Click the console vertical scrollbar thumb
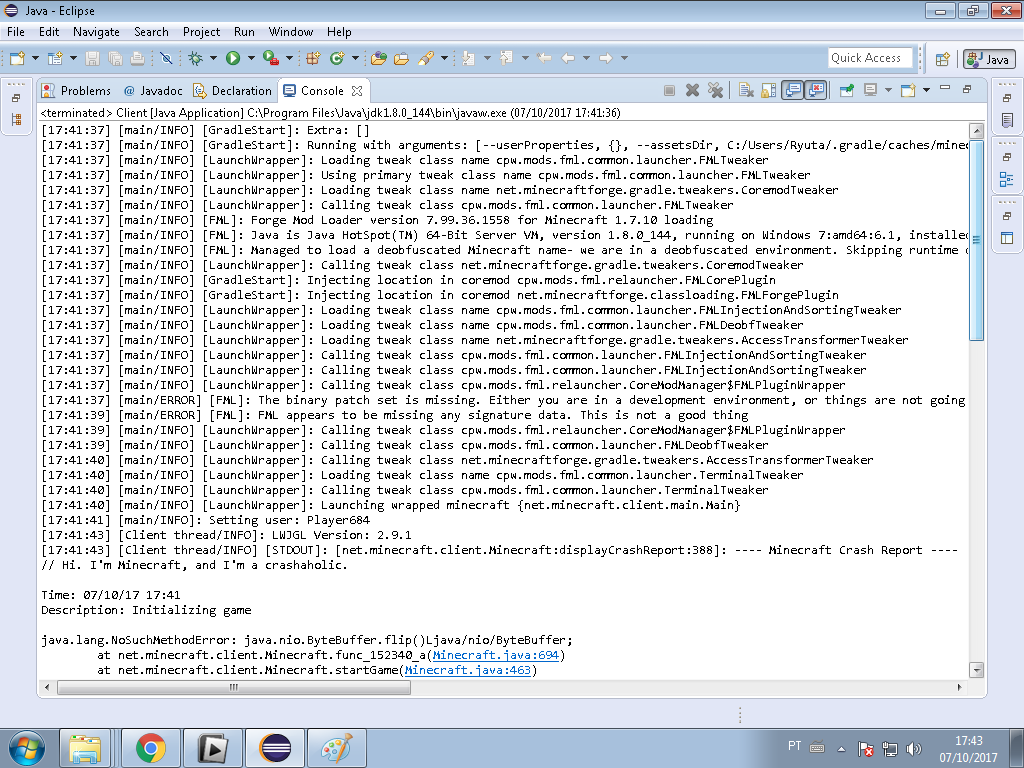Image resolution: width=1024 pixels, height=768 pixels. (x=976, y=240)
